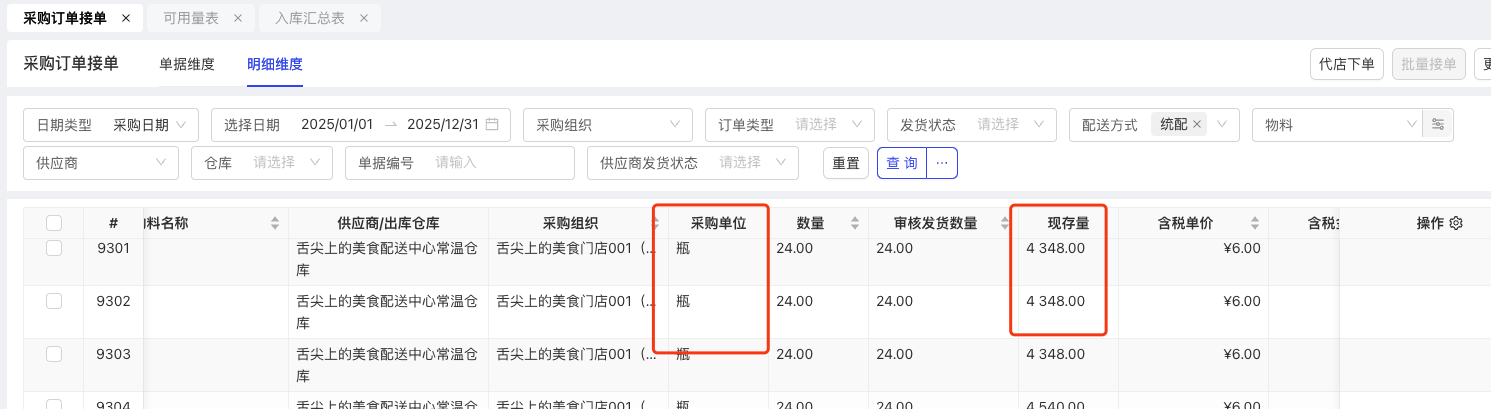Toggle the select-all header checkbox
The width and height of the screenshot is (1491, 409).
(x=54, y=223)
